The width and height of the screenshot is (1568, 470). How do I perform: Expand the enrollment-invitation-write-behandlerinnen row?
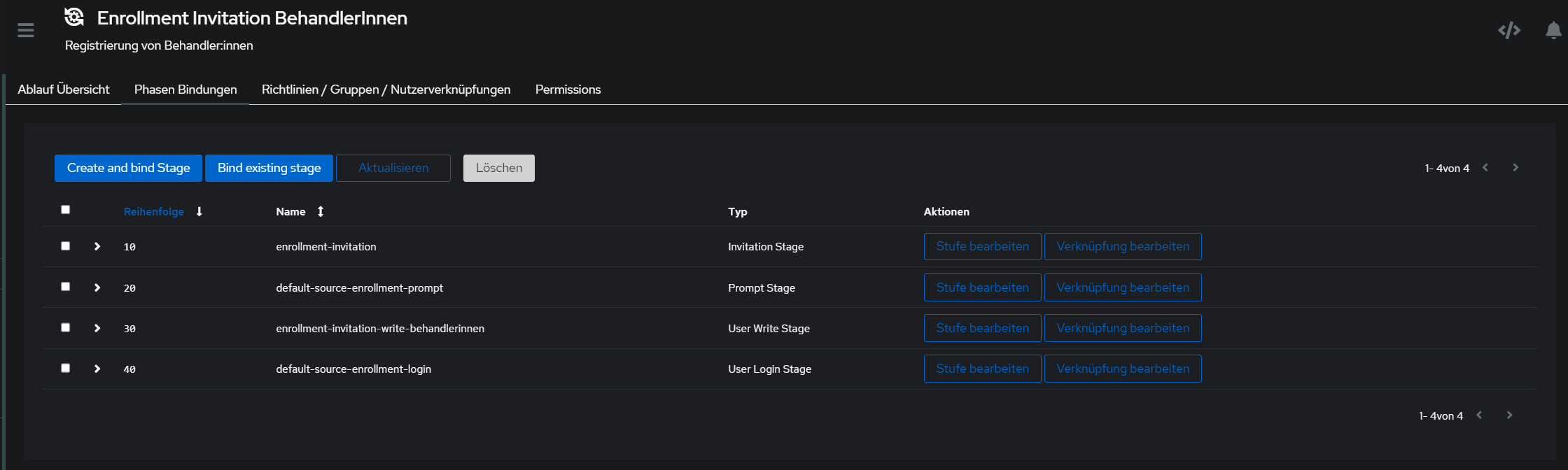pyautogui.click(x=97, y=328)
